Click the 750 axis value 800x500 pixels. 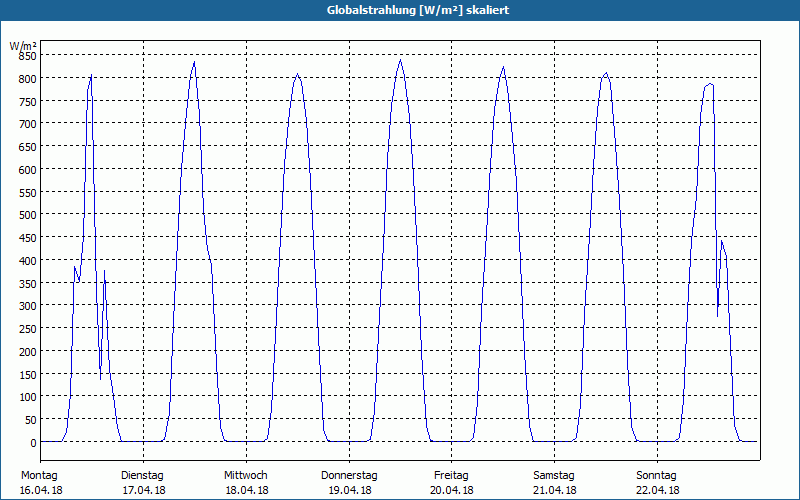pyautogui.click(x=27, y=102)
